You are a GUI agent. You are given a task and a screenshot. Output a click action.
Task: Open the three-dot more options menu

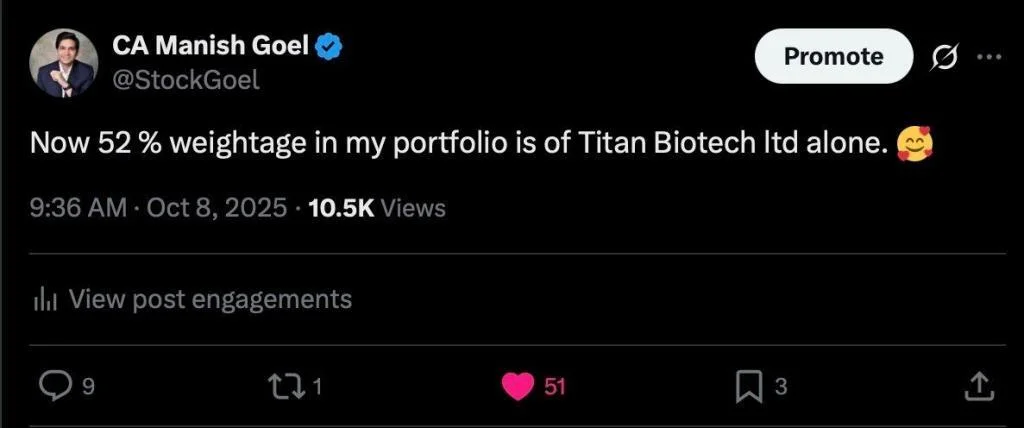tap(988, 57)
